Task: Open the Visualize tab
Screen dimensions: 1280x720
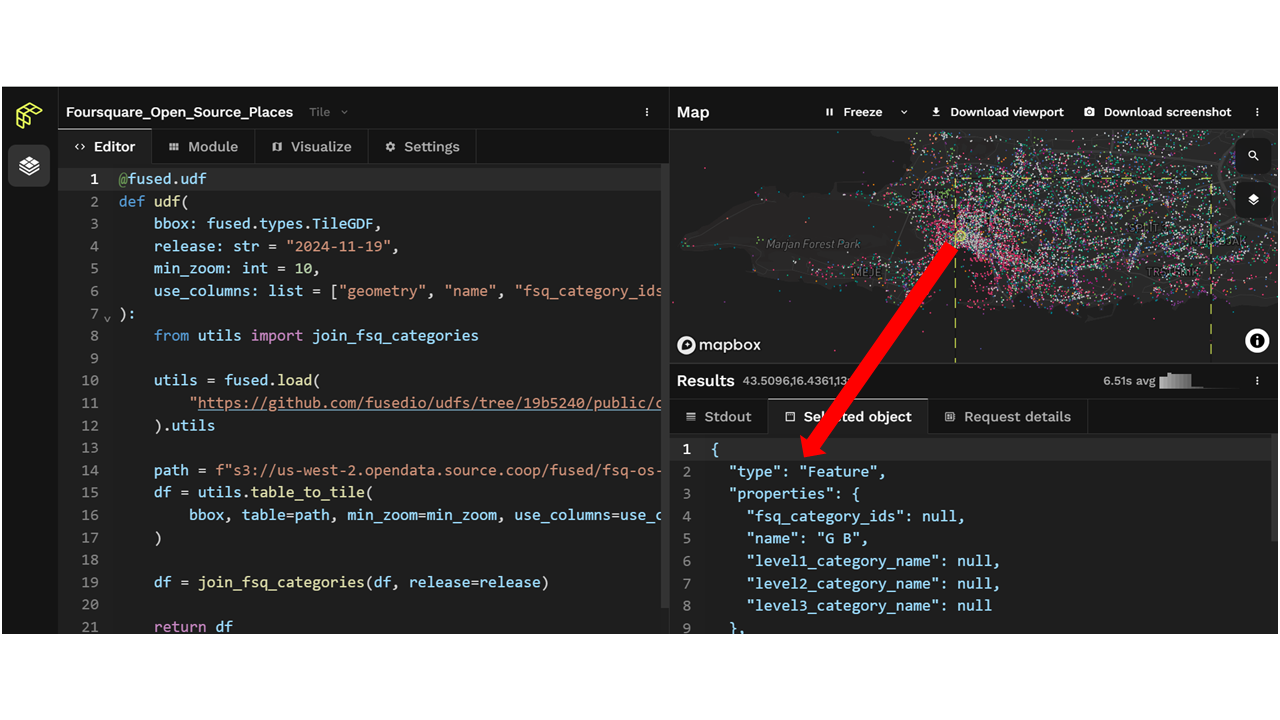Action: pos(311,146)
